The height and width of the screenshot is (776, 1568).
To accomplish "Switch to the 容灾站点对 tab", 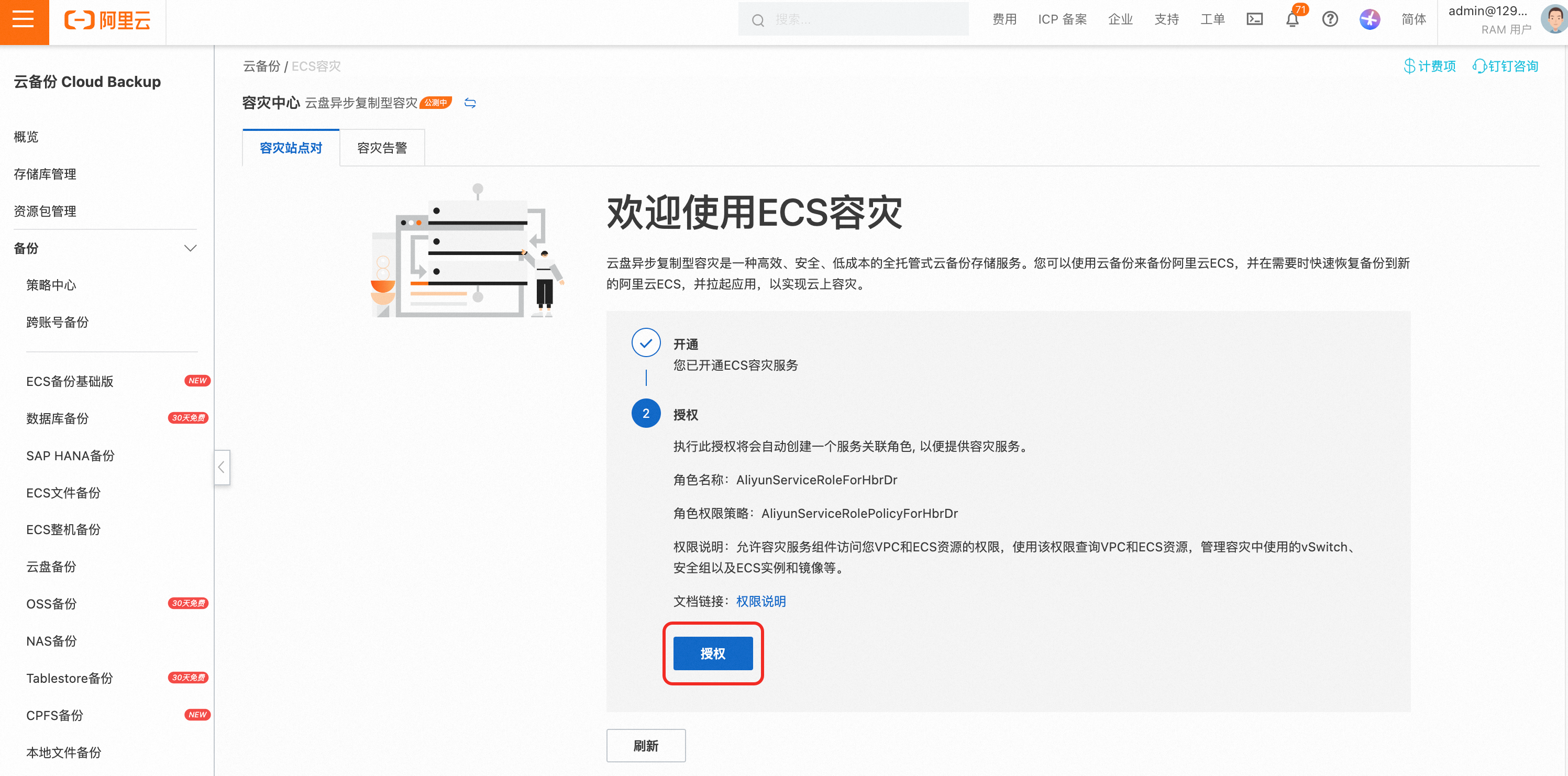I will coord(291,148).
